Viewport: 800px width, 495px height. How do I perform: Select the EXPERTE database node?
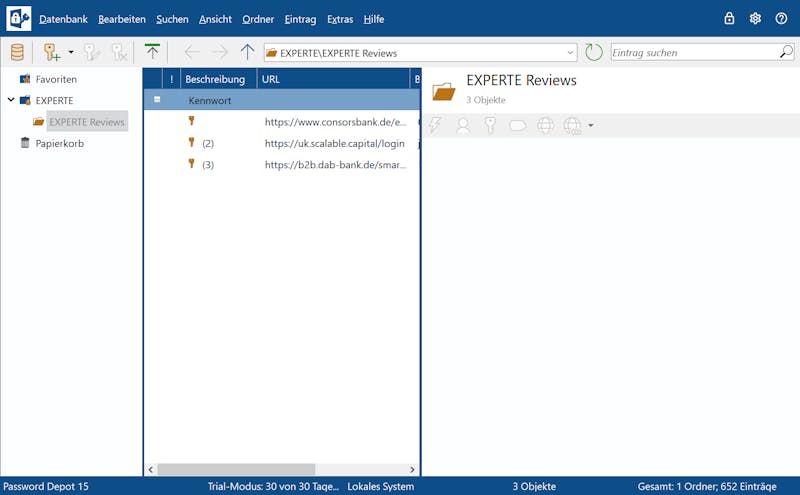(54, 101)
